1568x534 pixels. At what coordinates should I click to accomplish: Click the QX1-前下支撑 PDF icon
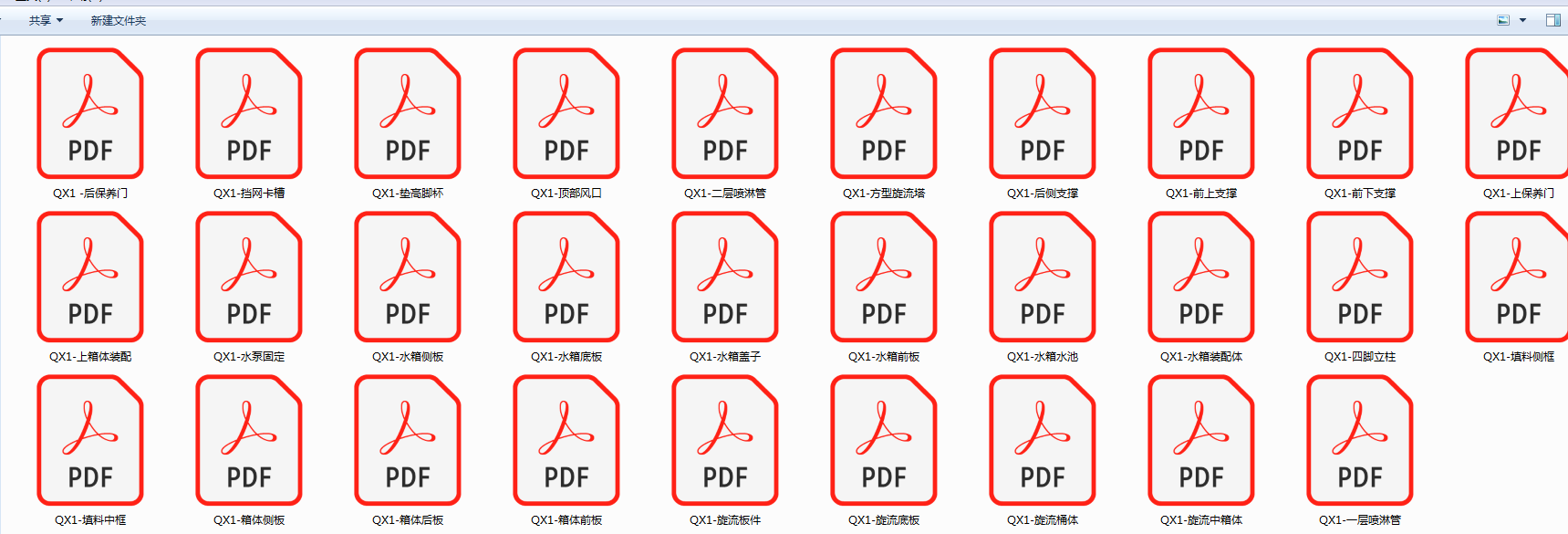[1360, 113]
